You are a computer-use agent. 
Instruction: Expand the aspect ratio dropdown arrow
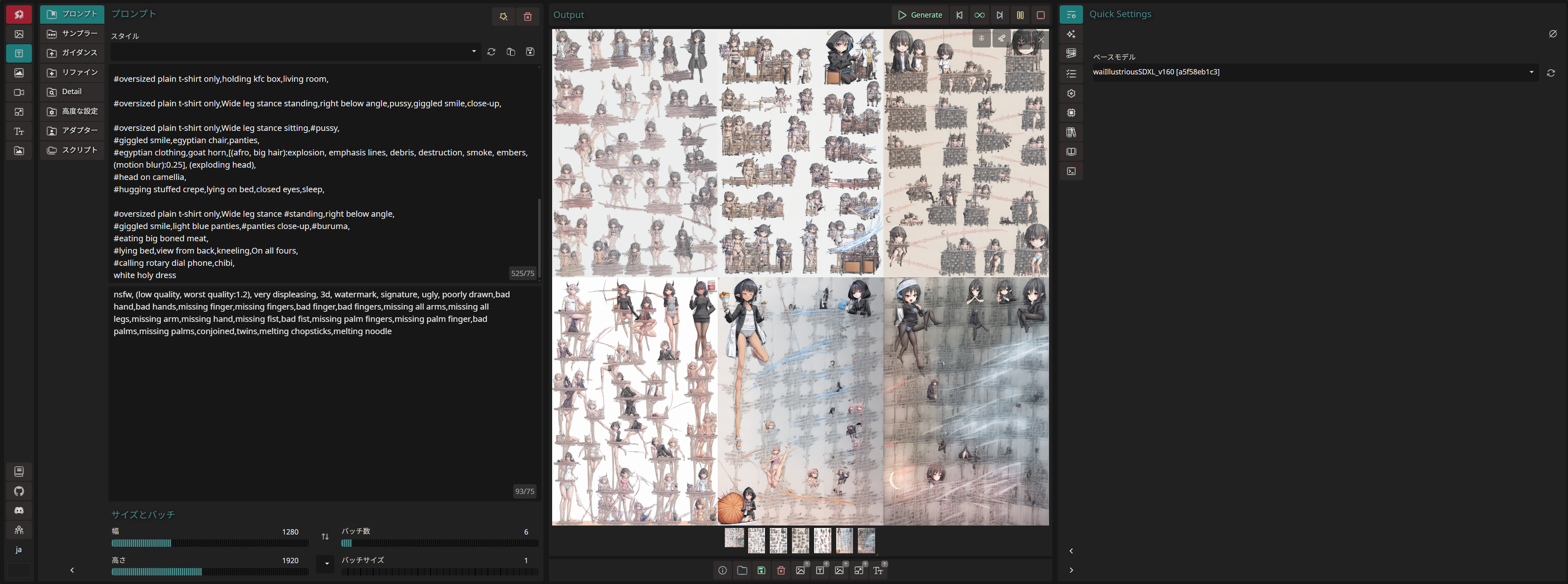coord(326,563)
